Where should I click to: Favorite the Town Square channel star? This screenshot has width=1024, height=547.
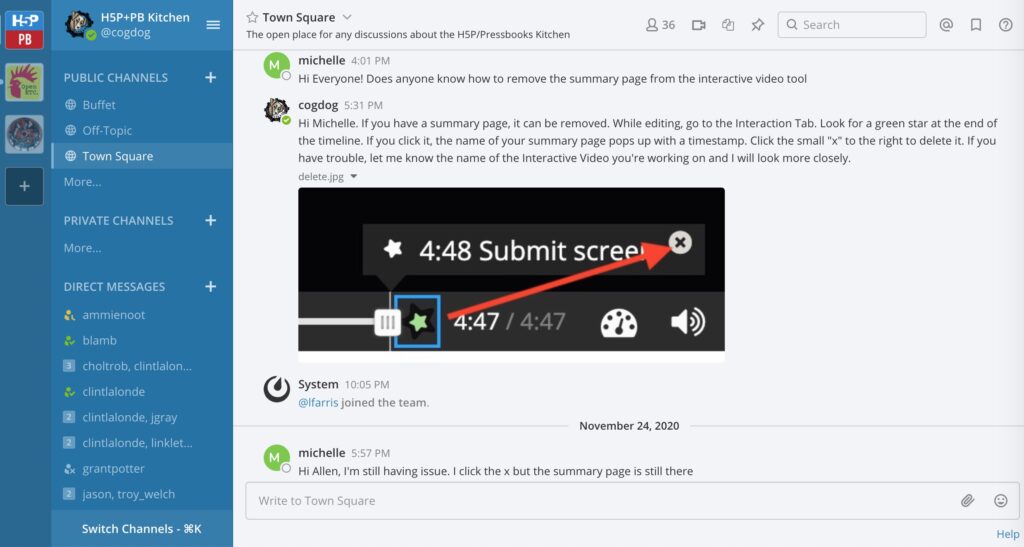tap(252, 18)
